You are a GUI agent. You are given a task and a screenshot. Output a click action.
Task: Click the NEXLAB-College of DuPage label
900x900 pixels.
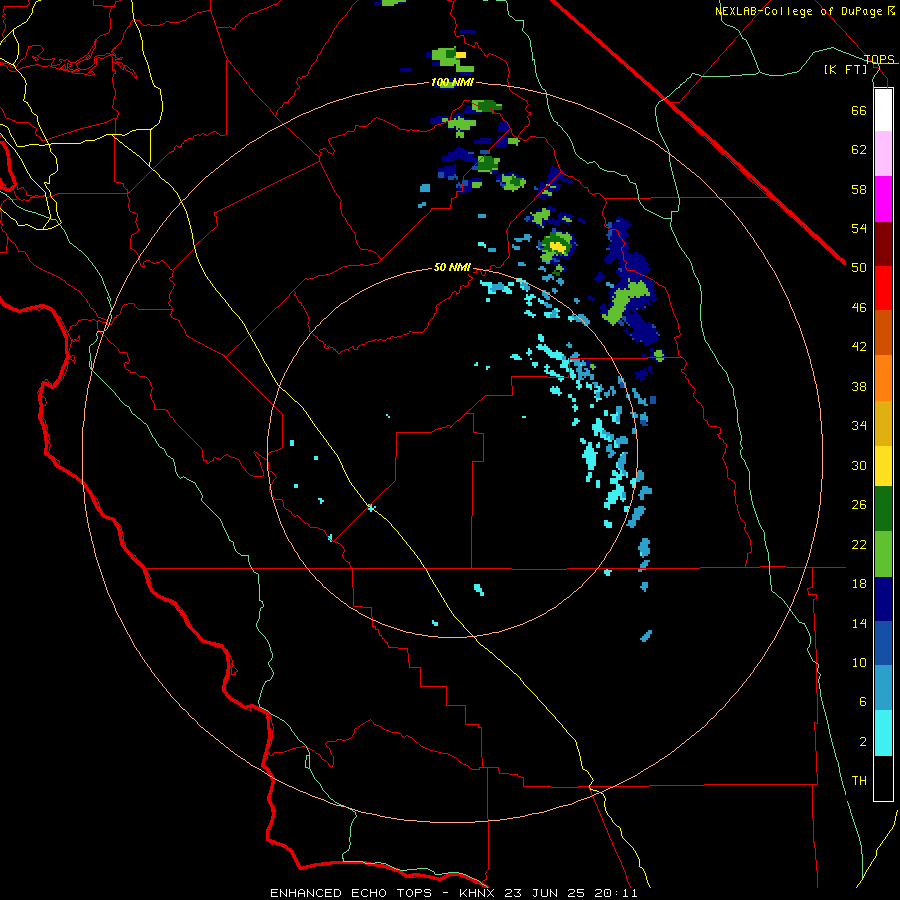798,11
